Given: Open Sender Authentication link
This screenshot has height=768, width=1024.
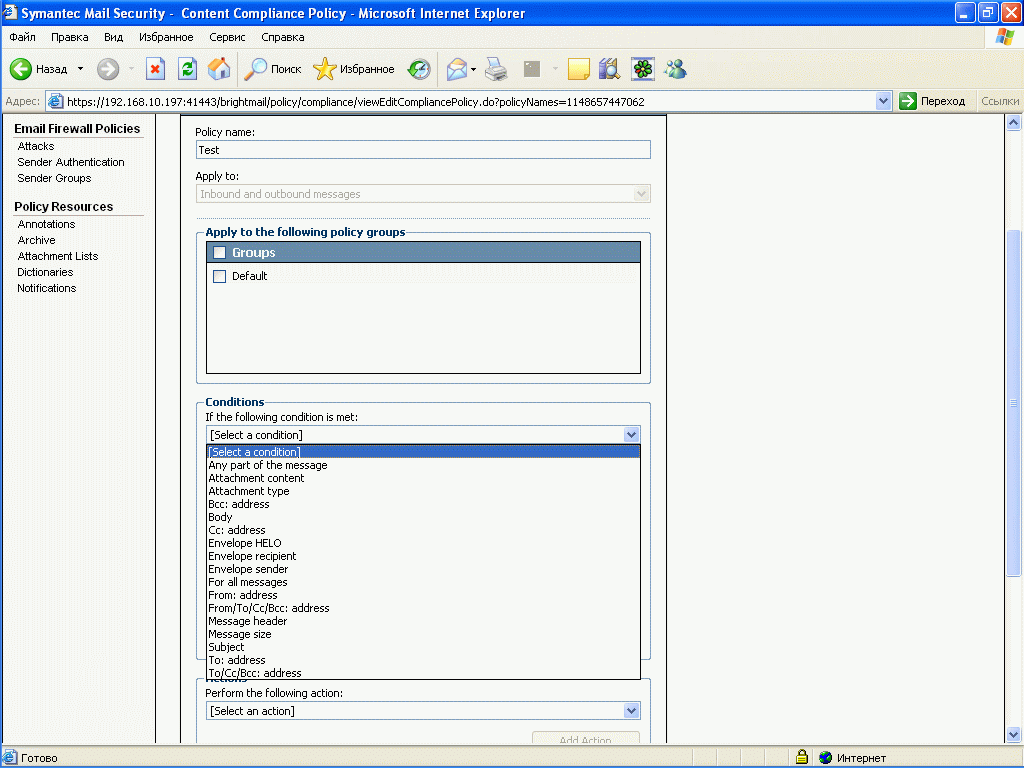Looking at the screenshot, I should pos(71,162).
